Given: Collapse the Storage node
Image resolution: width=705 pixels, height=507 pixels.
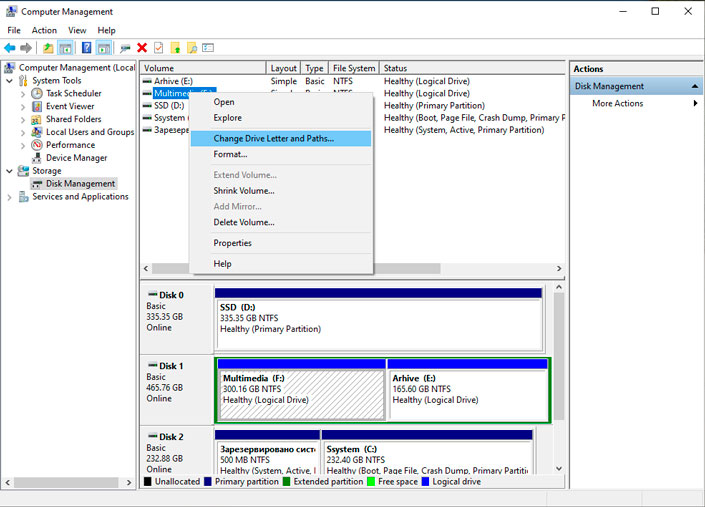Looking at the screenshot, I should pos(9,171).
